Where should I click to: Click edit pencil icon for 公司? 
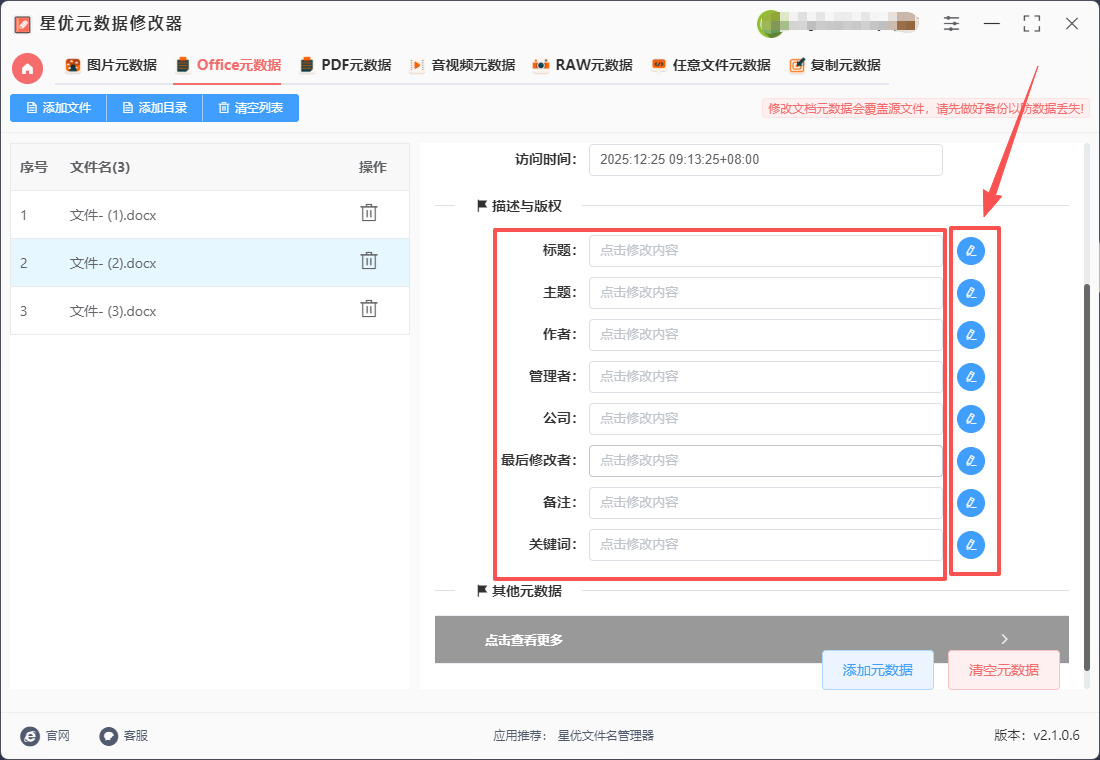point(971,419)
